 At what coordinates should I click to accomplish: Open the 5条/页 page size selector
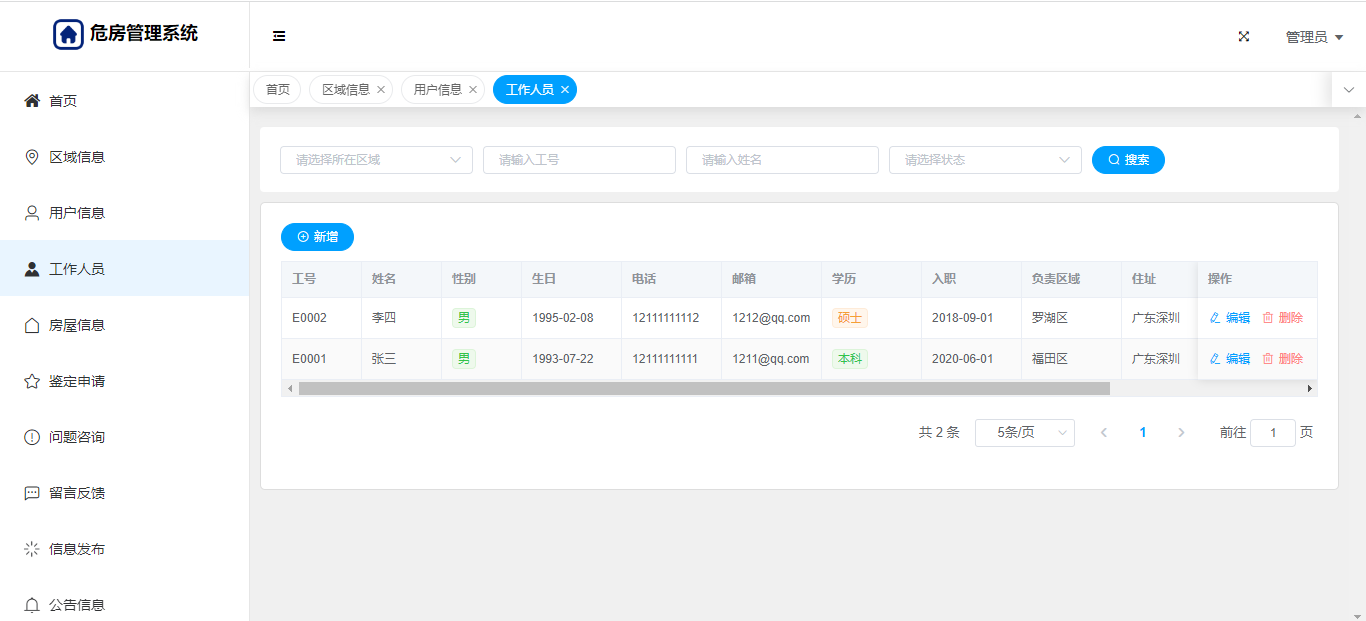point(1024,433)
